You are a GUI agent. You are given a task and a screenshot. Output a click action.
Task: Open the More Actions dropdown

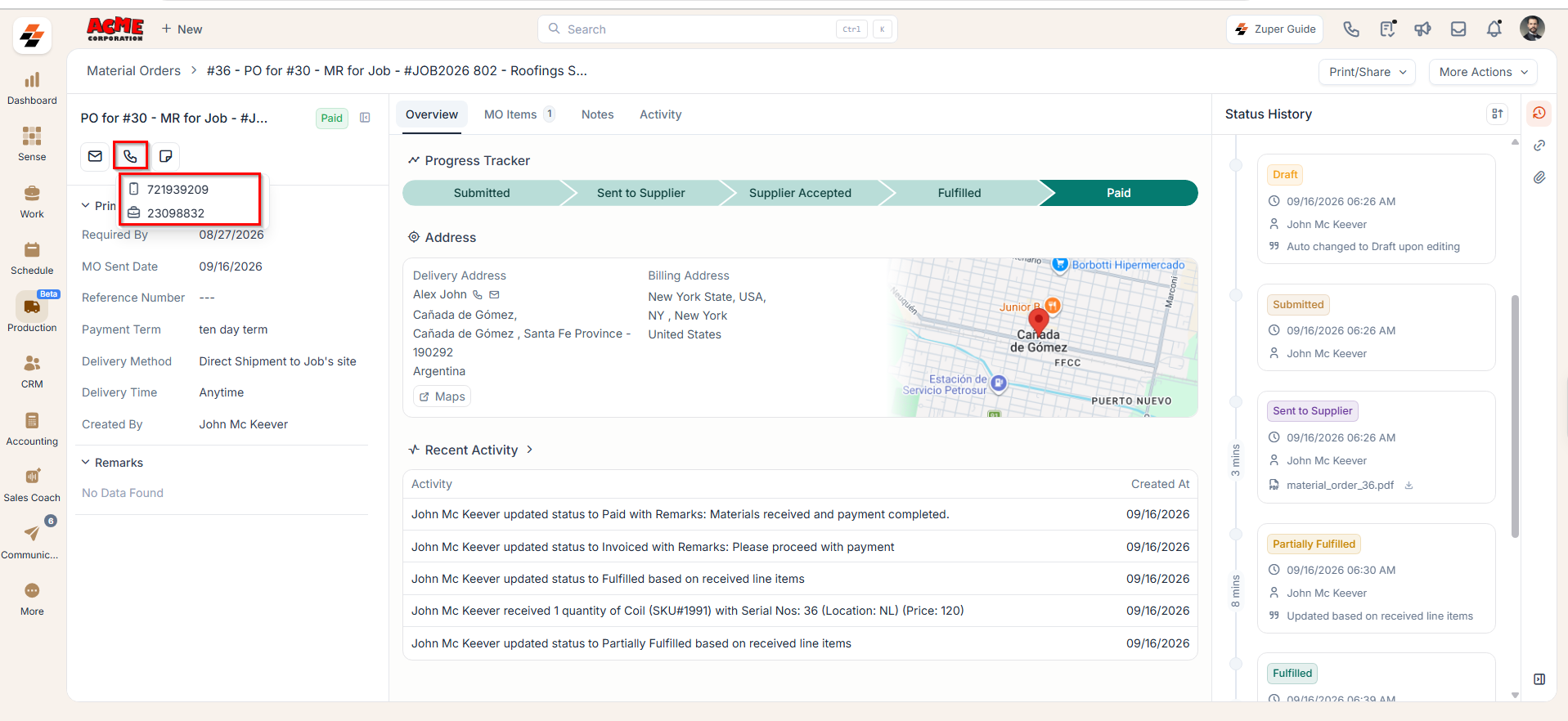click(1483, 72)
